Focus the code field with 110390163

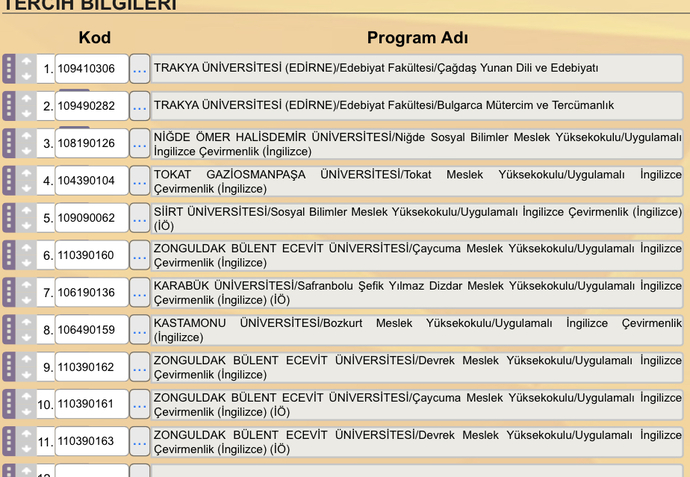click(92, 441)
